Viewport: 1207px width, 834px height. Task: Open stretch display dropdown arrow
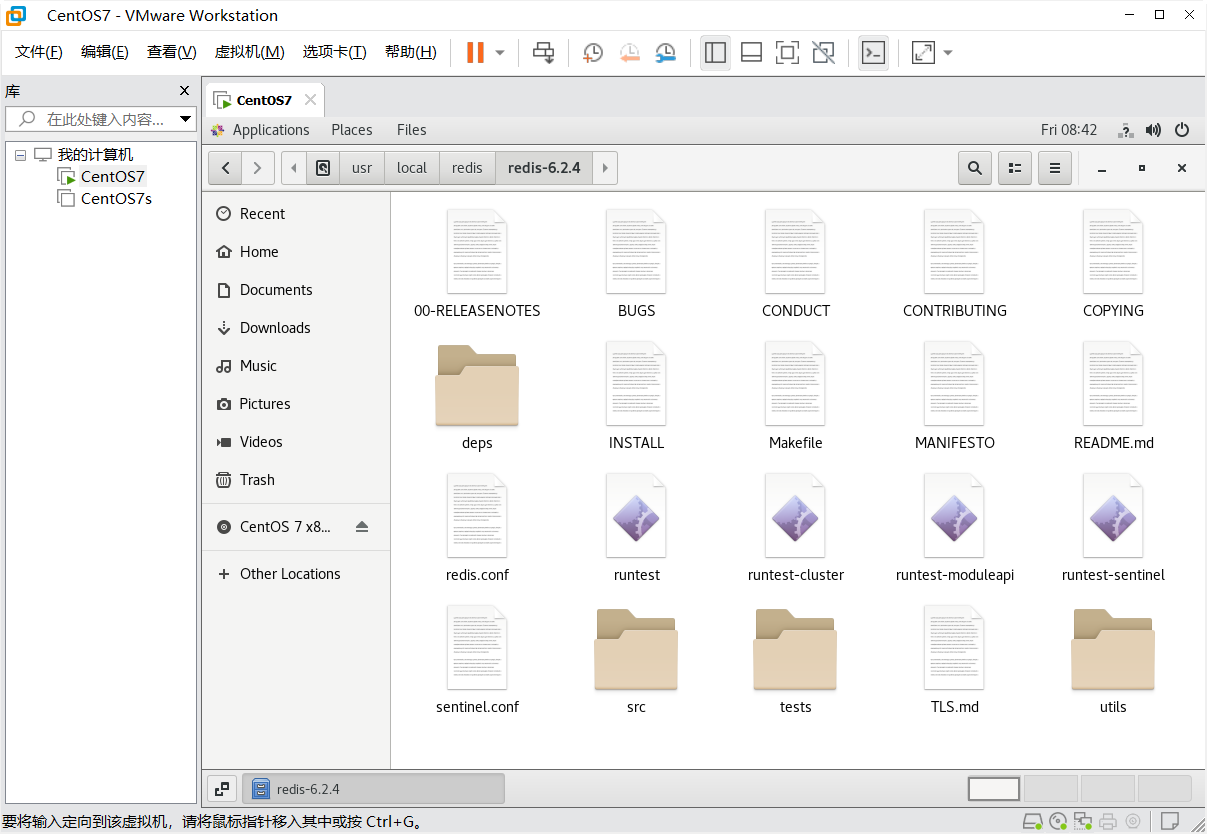point(948,52)
